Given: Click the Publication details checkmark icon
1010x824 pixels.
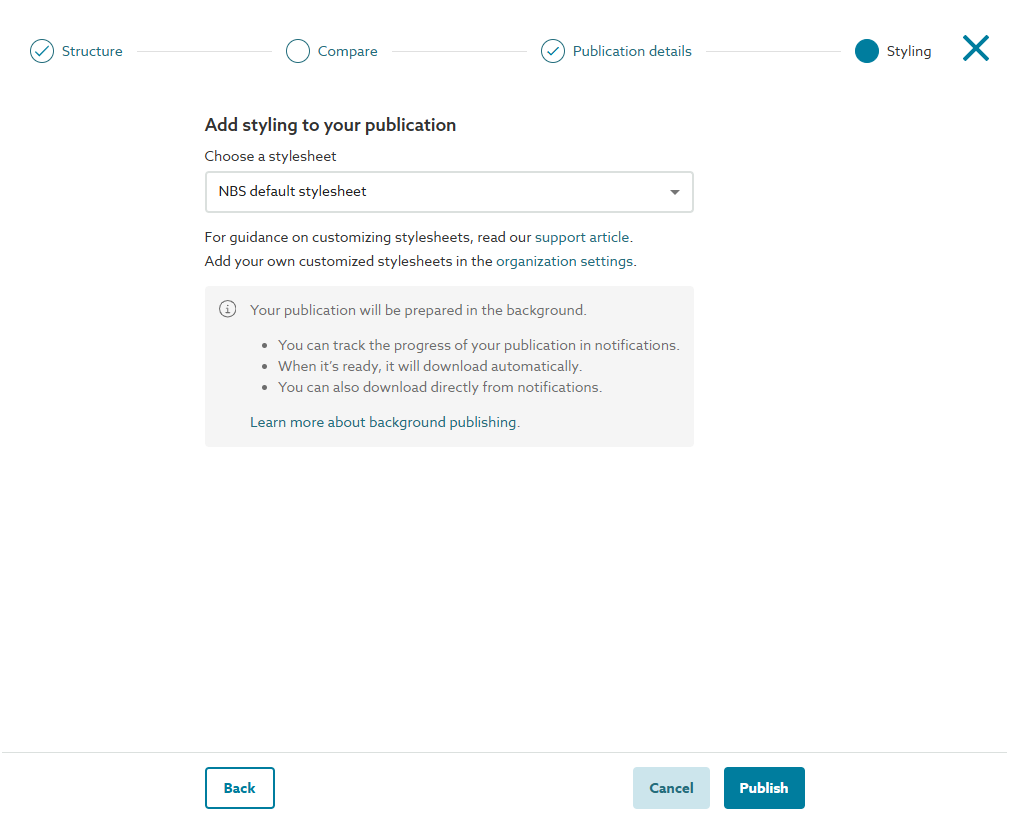Looking at the screenshot, I should point(553,51).
